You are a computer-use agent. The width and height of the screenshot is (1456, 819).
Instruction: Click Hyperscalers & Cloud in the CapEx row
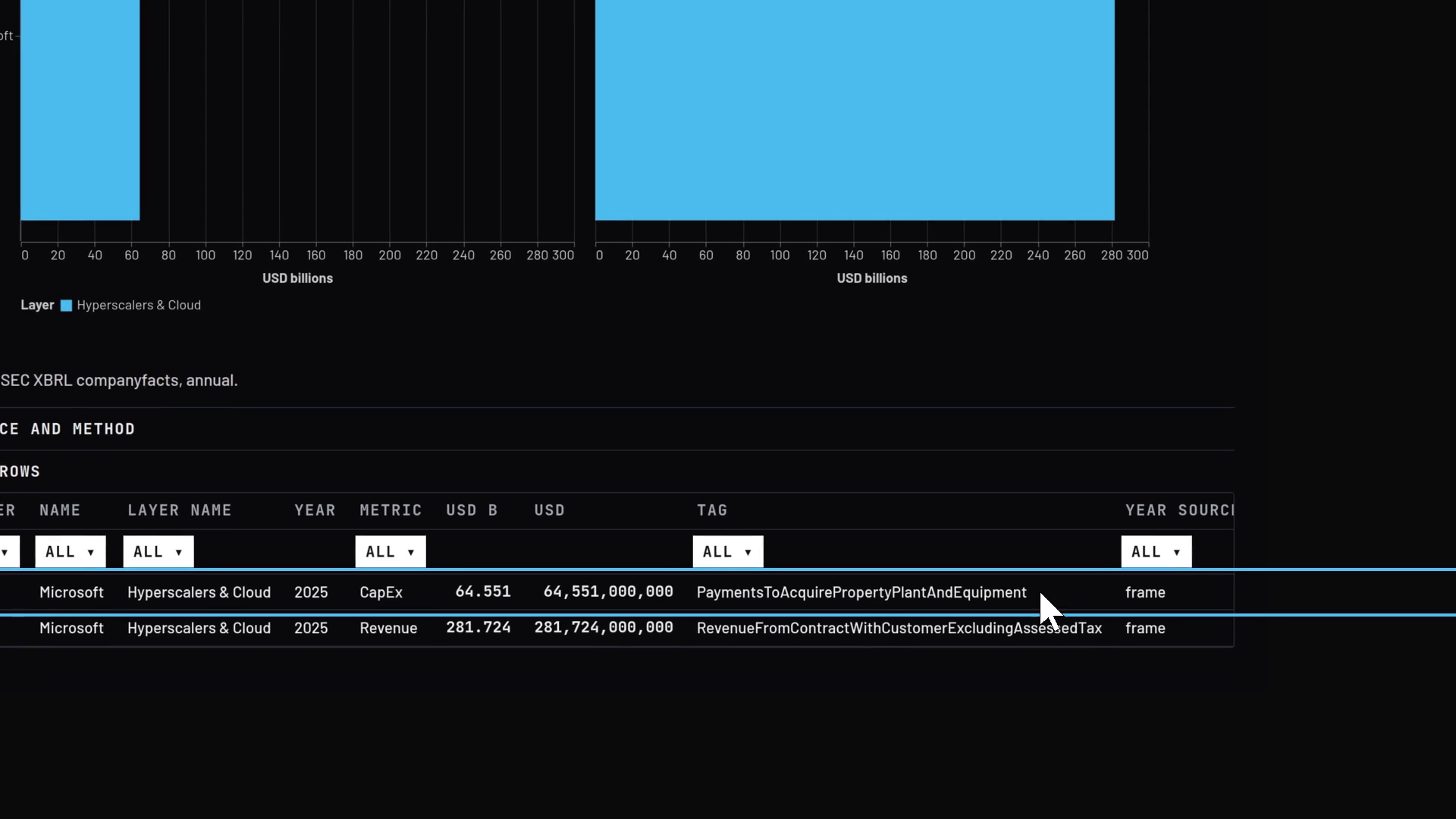tap(199, 592)
